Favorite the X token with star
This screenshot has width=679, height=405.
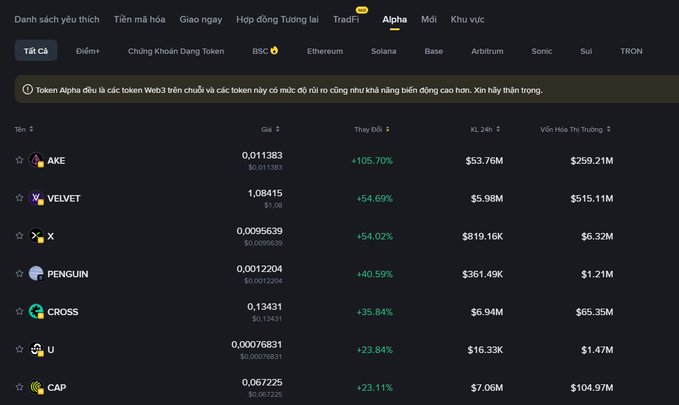[x=19, y=236]
